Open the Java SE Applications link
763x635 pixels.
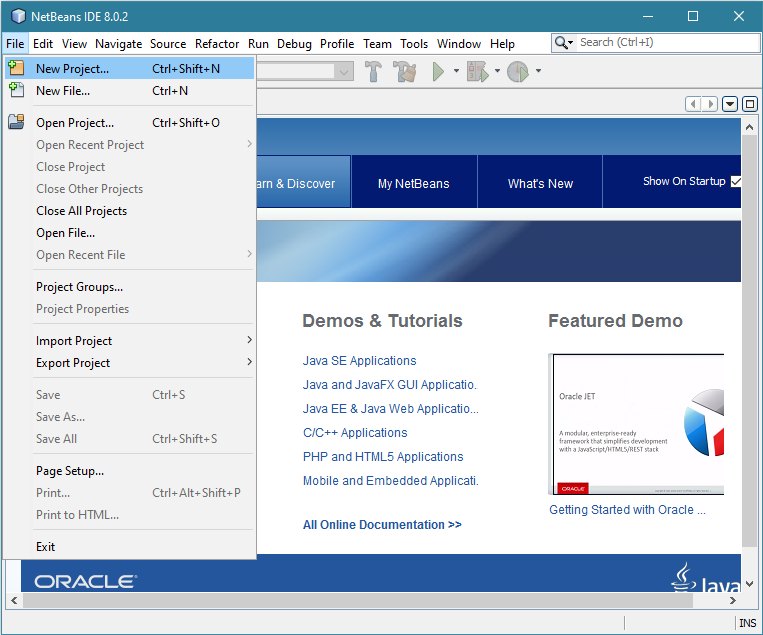click(x=360, y=361)
